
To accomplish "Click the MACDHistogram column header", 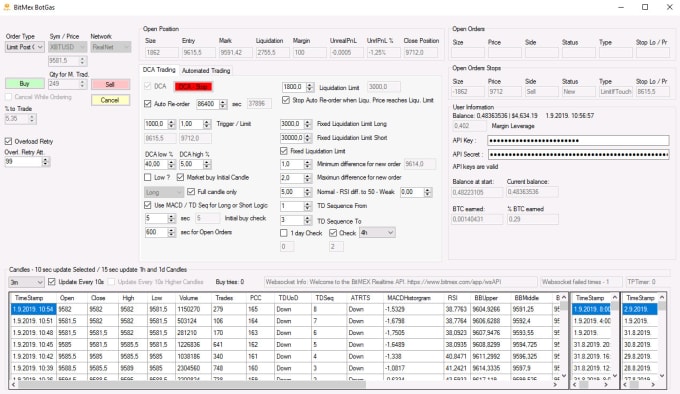I will (x=409, y=298).
